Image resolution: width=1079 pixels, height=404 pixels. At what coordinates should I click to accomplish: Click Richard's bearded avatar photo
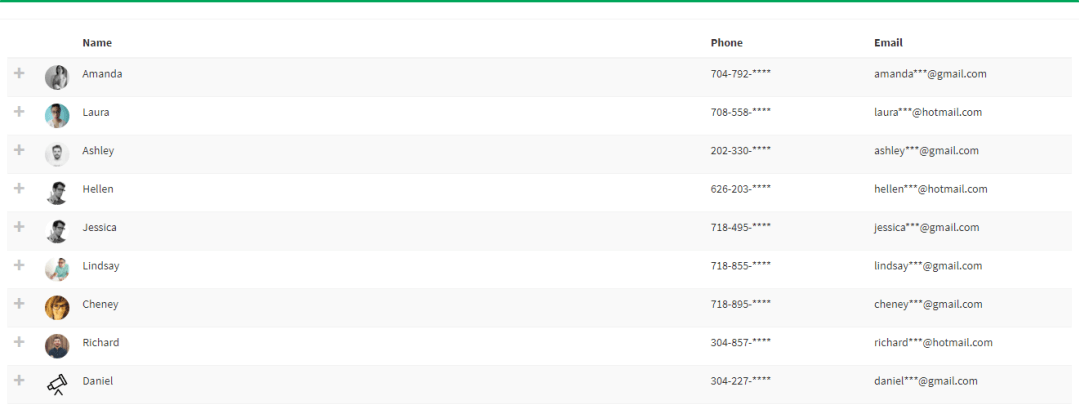click(57, 346)
